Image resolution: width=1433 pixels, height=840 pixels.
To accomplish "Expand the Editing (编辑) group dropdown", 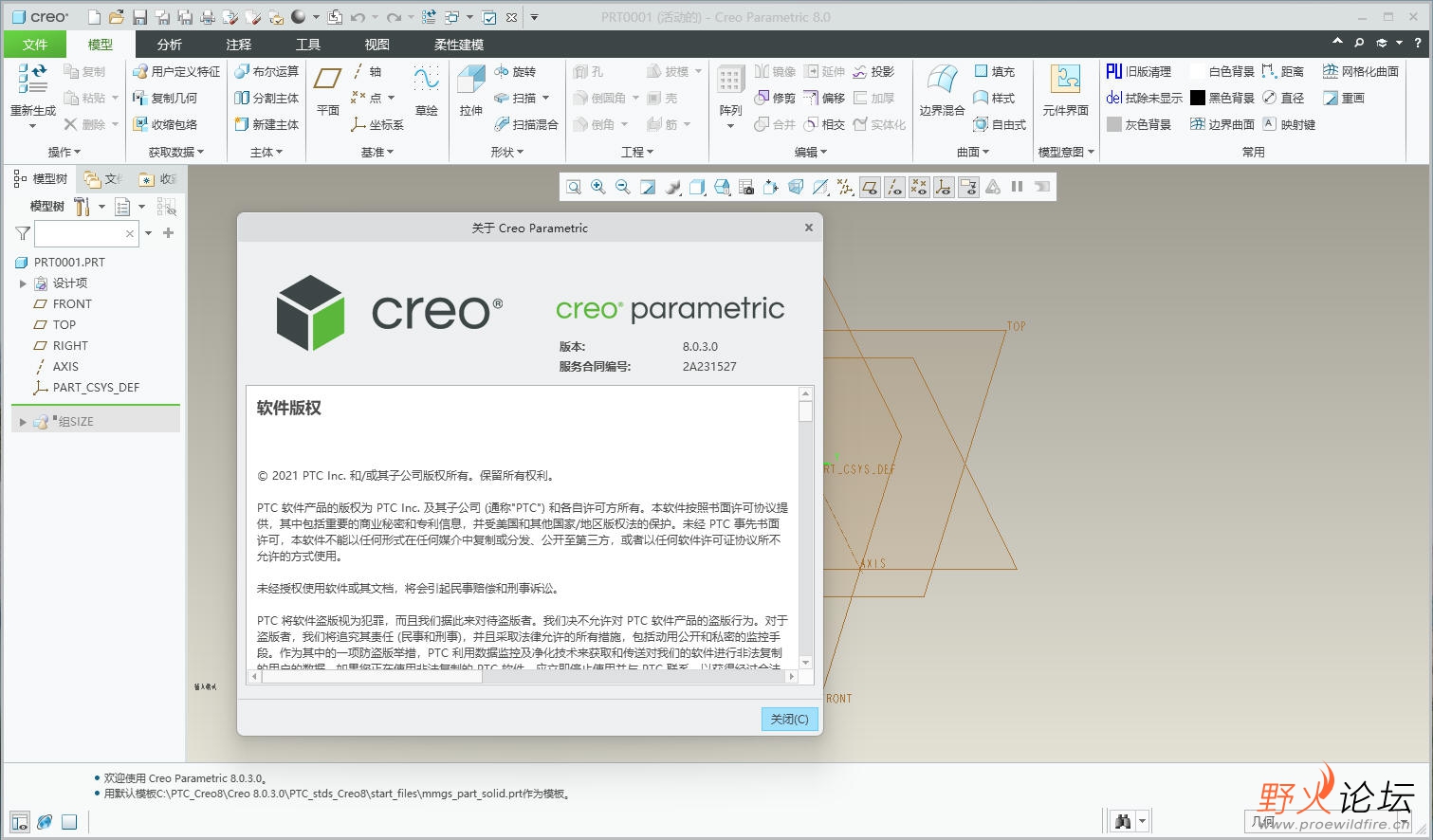I will coord(811,152).
